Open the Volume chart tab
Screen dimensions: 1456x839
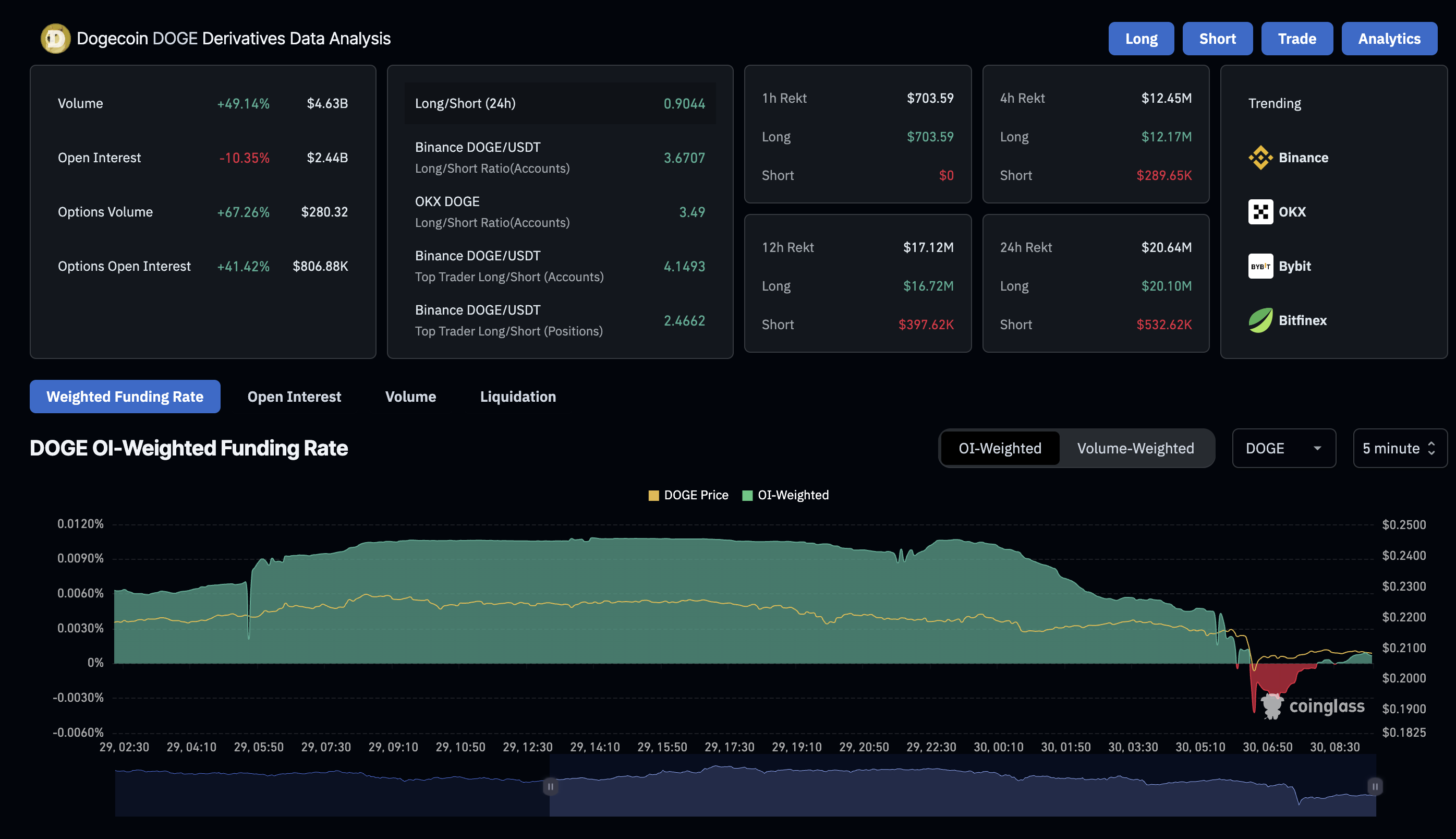pyautogui.click(x=410, y=397)
